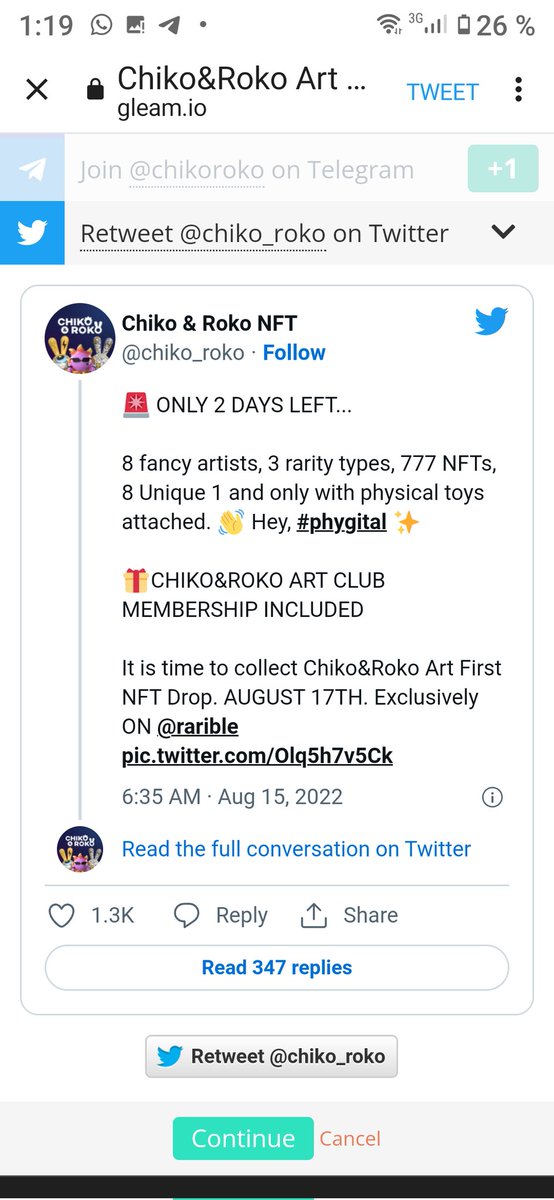Screen dimensions: 554x1200
Task: Tap the blue Twitter entry icon
Action: pyautogui.click(x=32, y=233)
